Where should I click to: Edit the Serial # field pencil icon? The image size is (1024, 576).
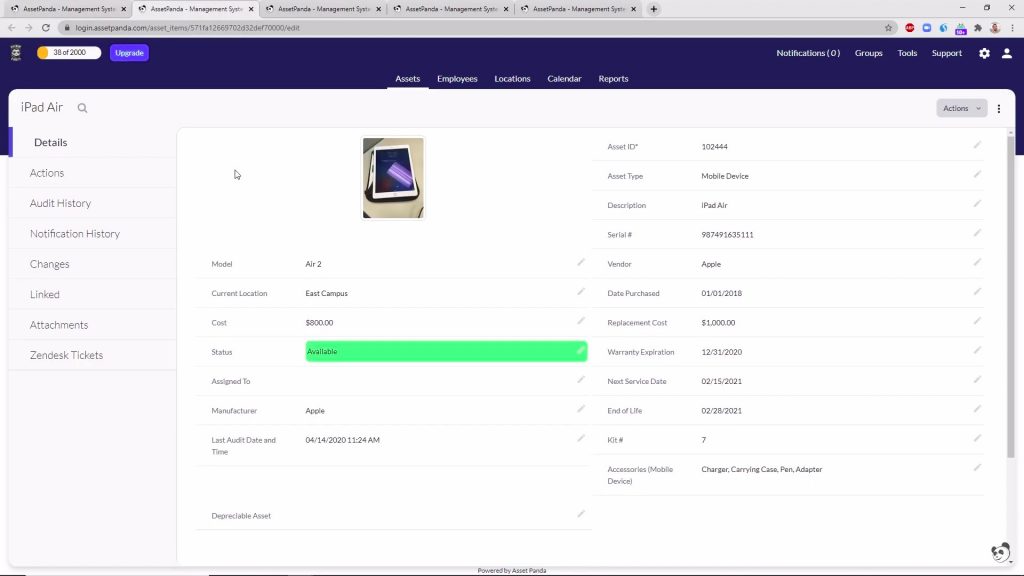tap(977, 234)
